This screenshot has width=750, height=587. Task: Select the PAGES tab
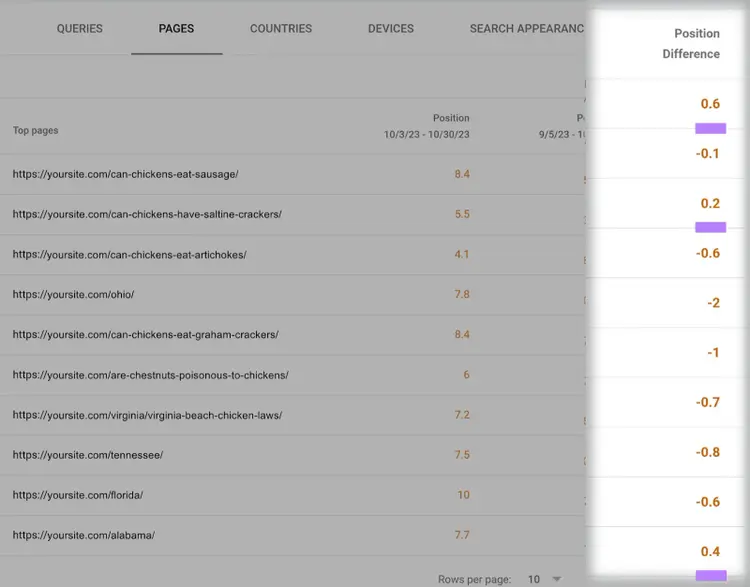coord(176,29)
